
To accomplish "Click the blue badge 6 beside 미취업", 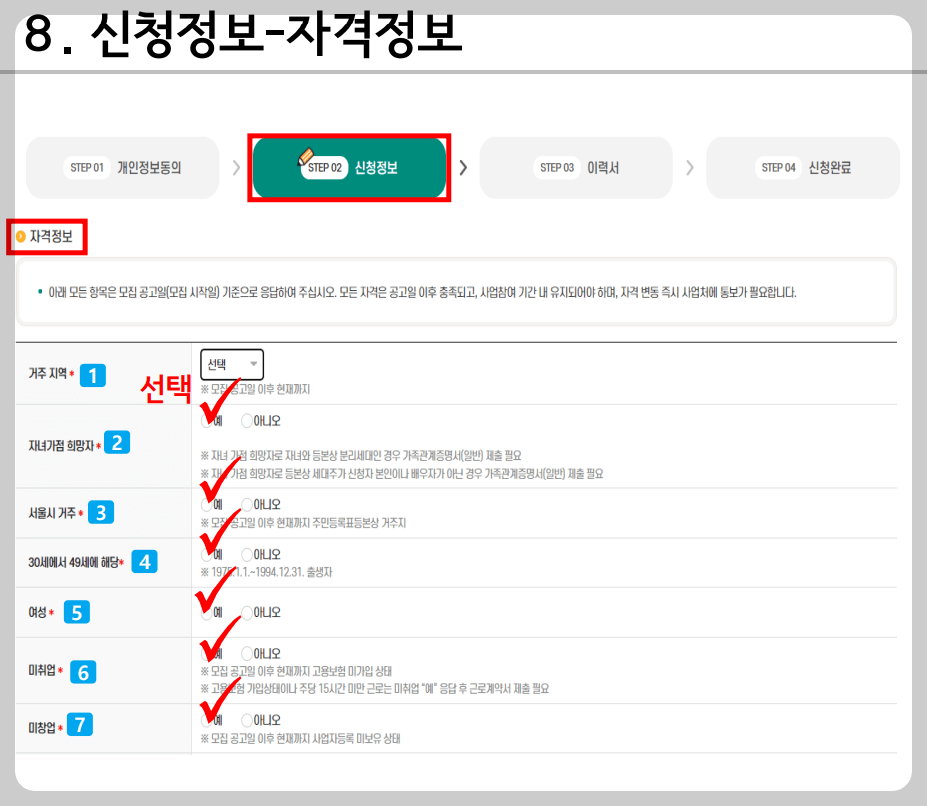I will 84,673.
